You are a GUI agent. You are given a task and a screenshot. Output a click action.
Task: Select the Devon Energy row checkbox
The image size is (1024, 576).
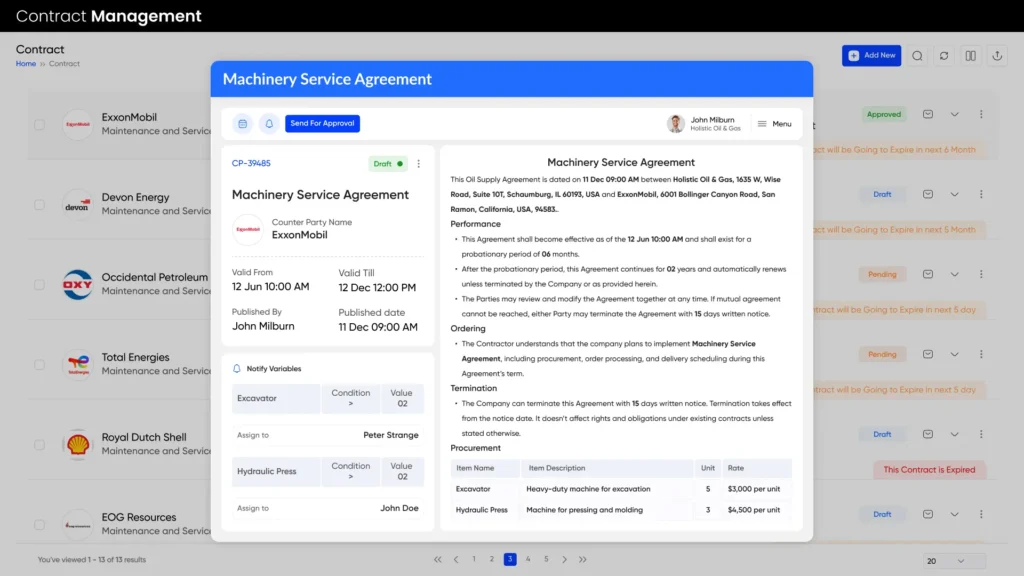click(x=40, y=204)
